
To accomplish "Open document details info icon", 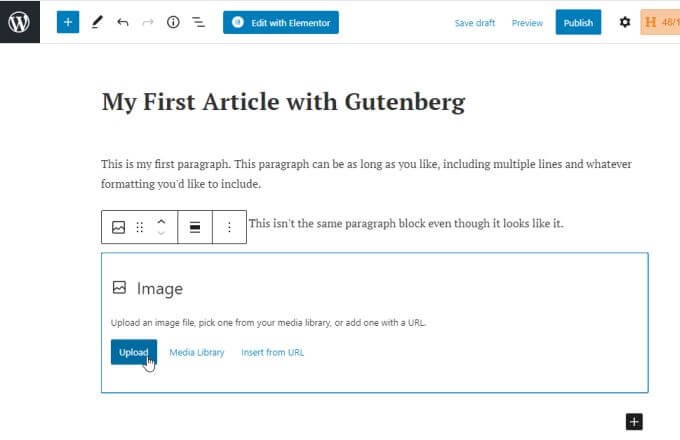I will pos(173,22).
